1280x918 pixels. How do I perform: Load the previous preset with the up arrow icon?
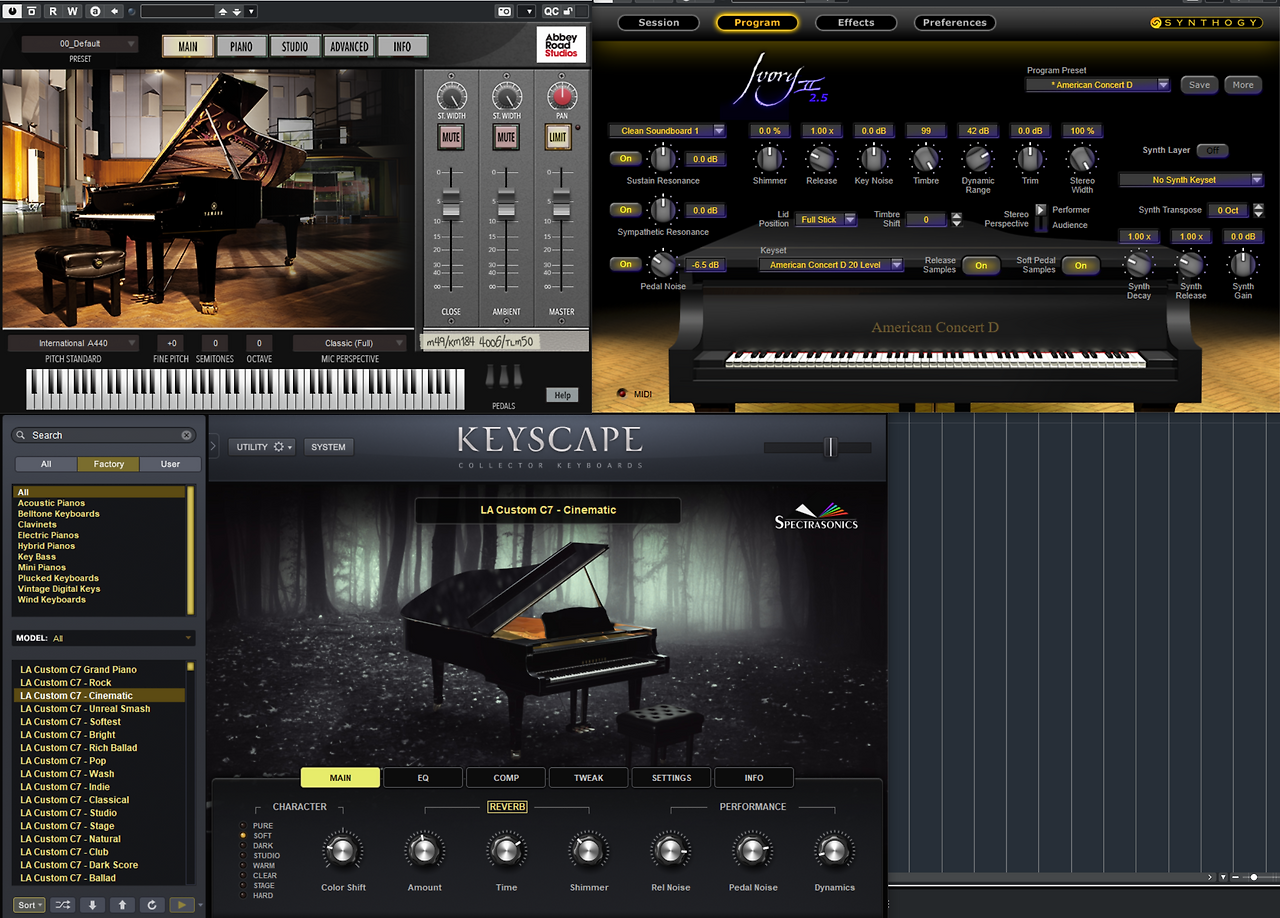pyautogui.click(x=223, y=11)
